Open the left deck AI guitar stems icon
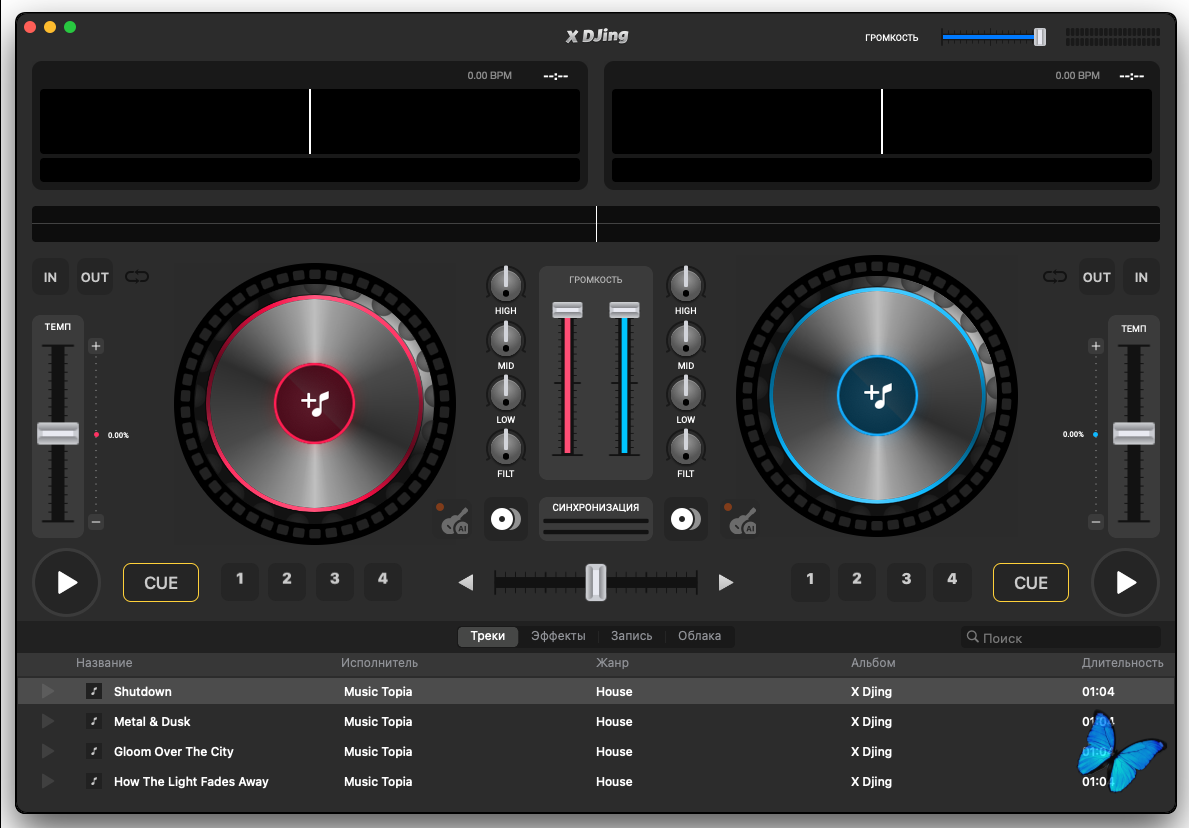 pyautogui.click(x=454, y=519)
